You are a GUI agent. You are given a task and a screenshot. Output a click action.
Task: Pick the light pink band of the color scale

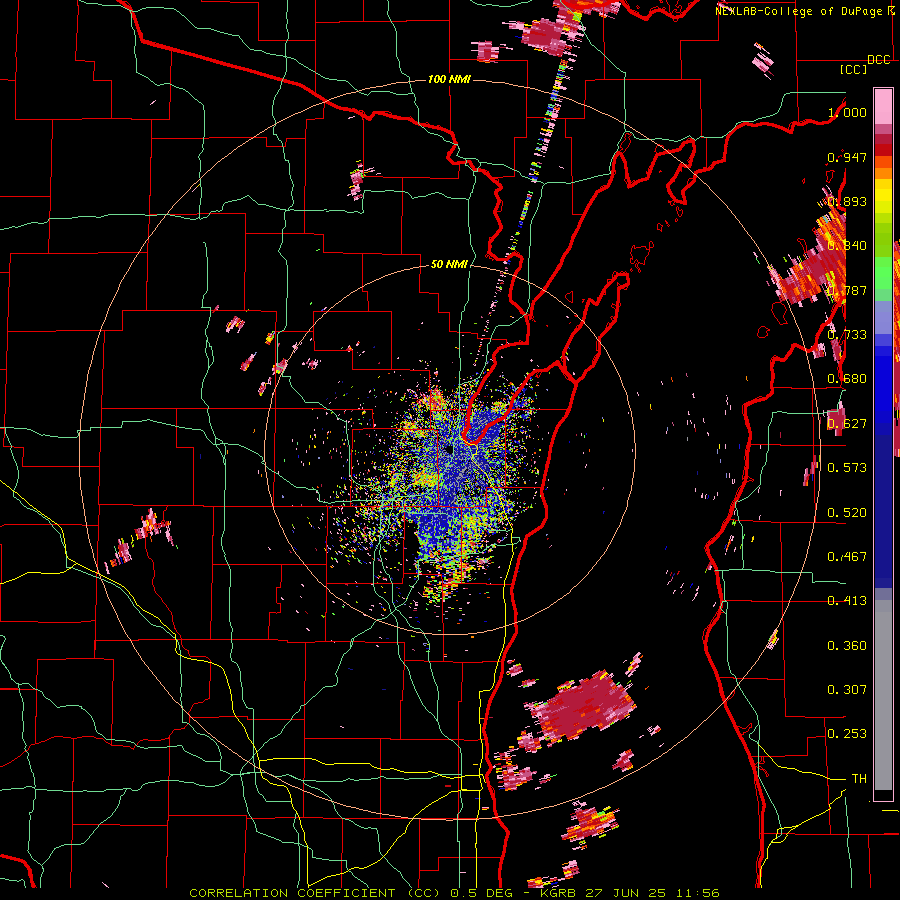(x=883, y=107)
